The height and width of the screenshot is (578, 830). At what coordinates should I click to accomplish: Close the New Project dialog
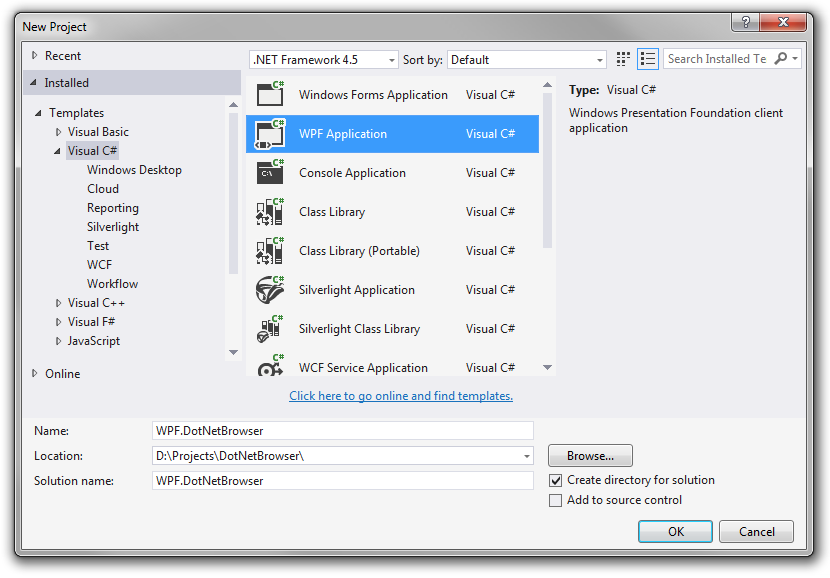[783, 22]
